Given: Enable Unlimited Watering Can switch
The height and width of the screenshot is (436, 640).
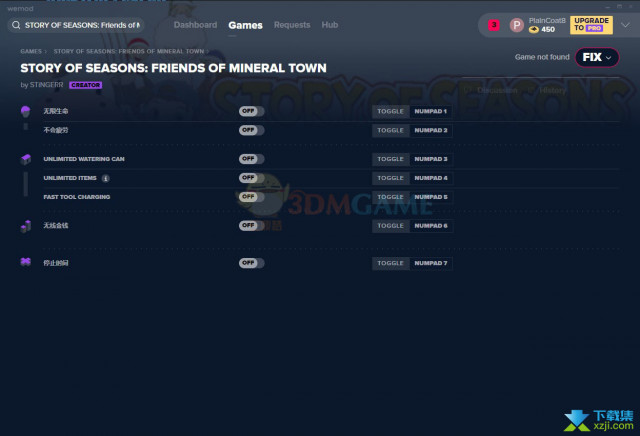Looking at the screenshot, I should tap(251, 159).
